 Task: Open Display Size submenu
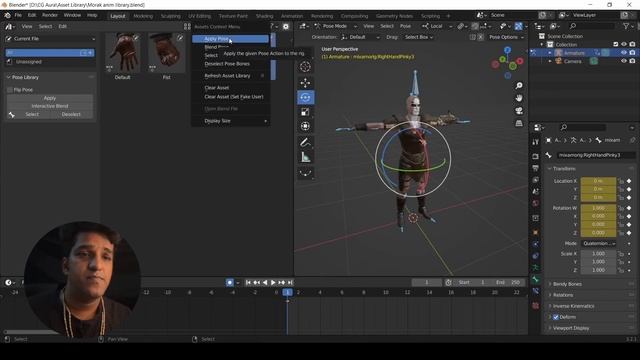(x=231, y=121)
